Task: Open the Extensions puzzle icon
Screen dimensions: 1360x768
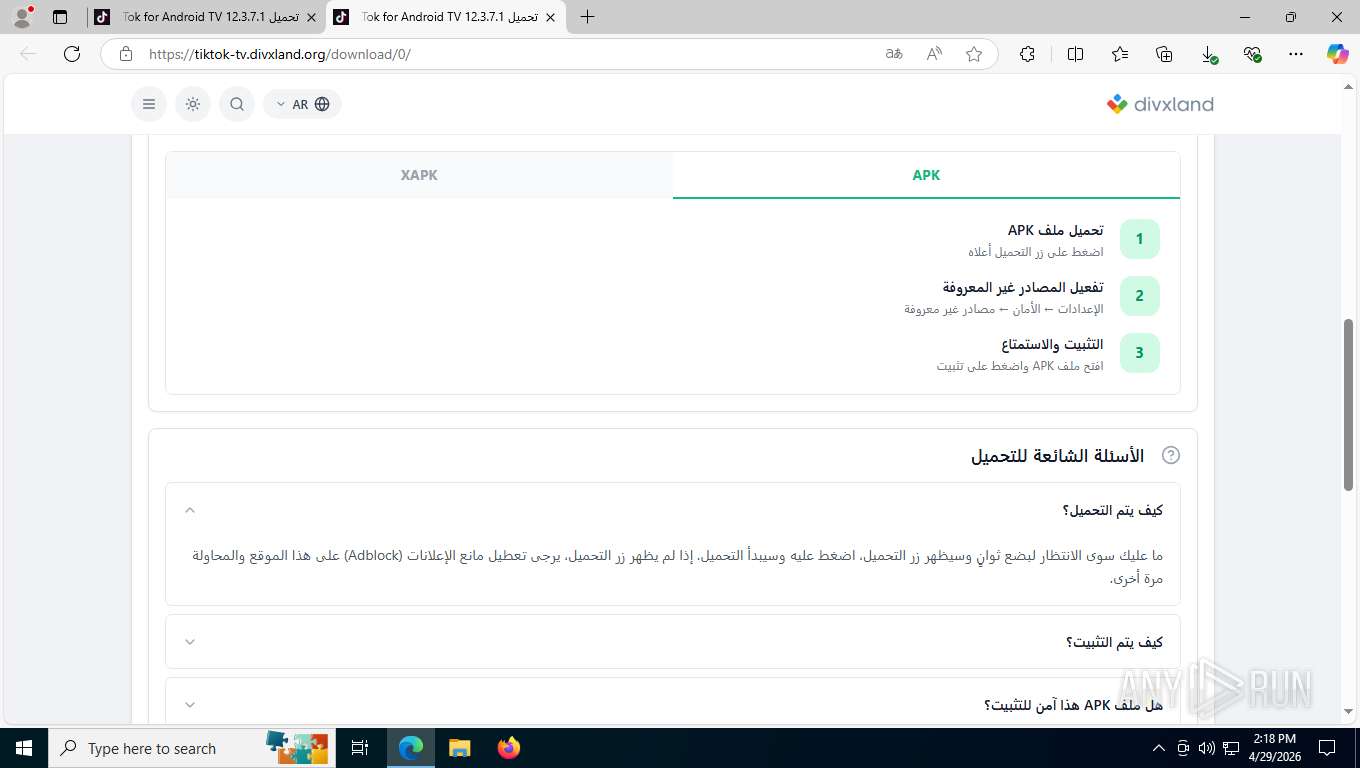Action: coord(1027,54)
